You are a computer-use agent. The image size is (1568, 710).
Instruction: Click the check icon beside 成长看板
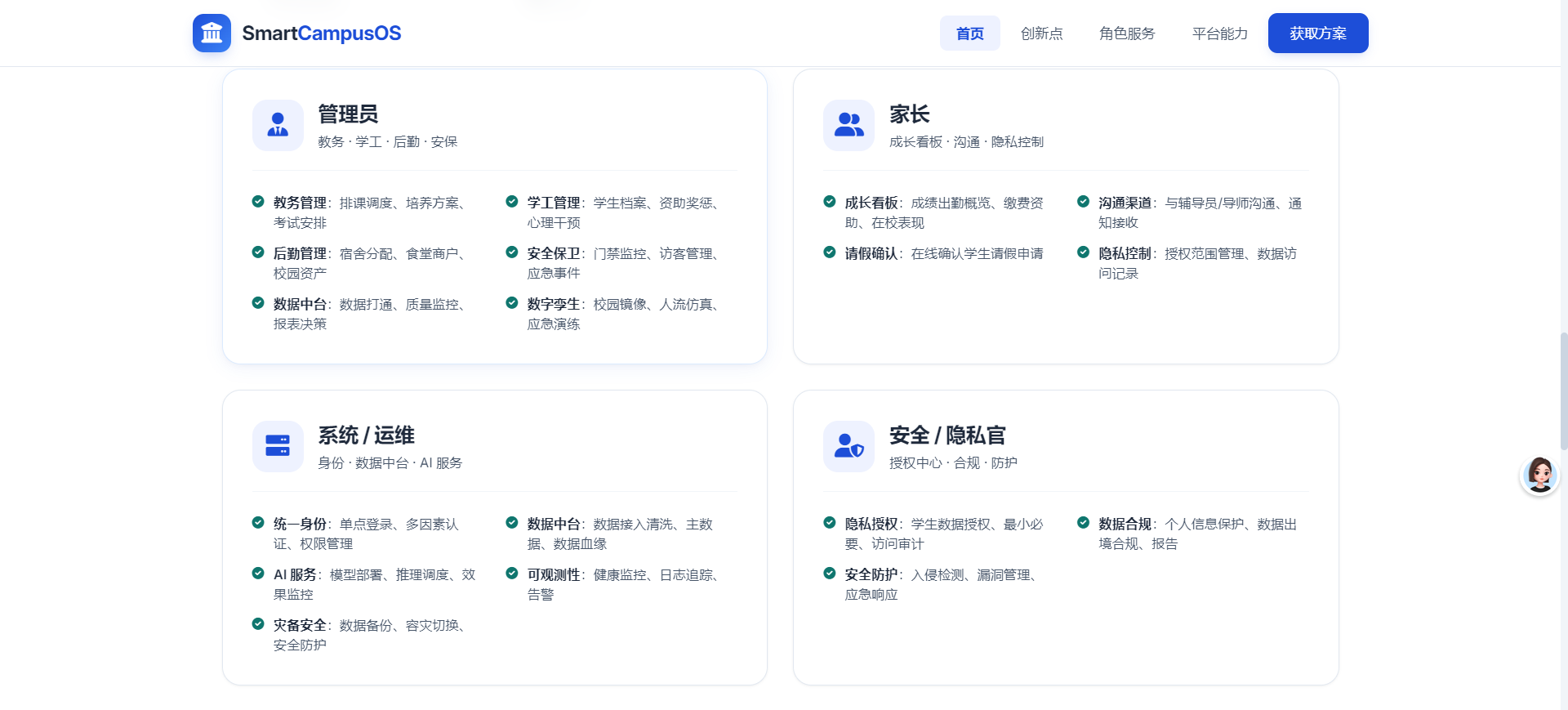(x=830, y=202)
